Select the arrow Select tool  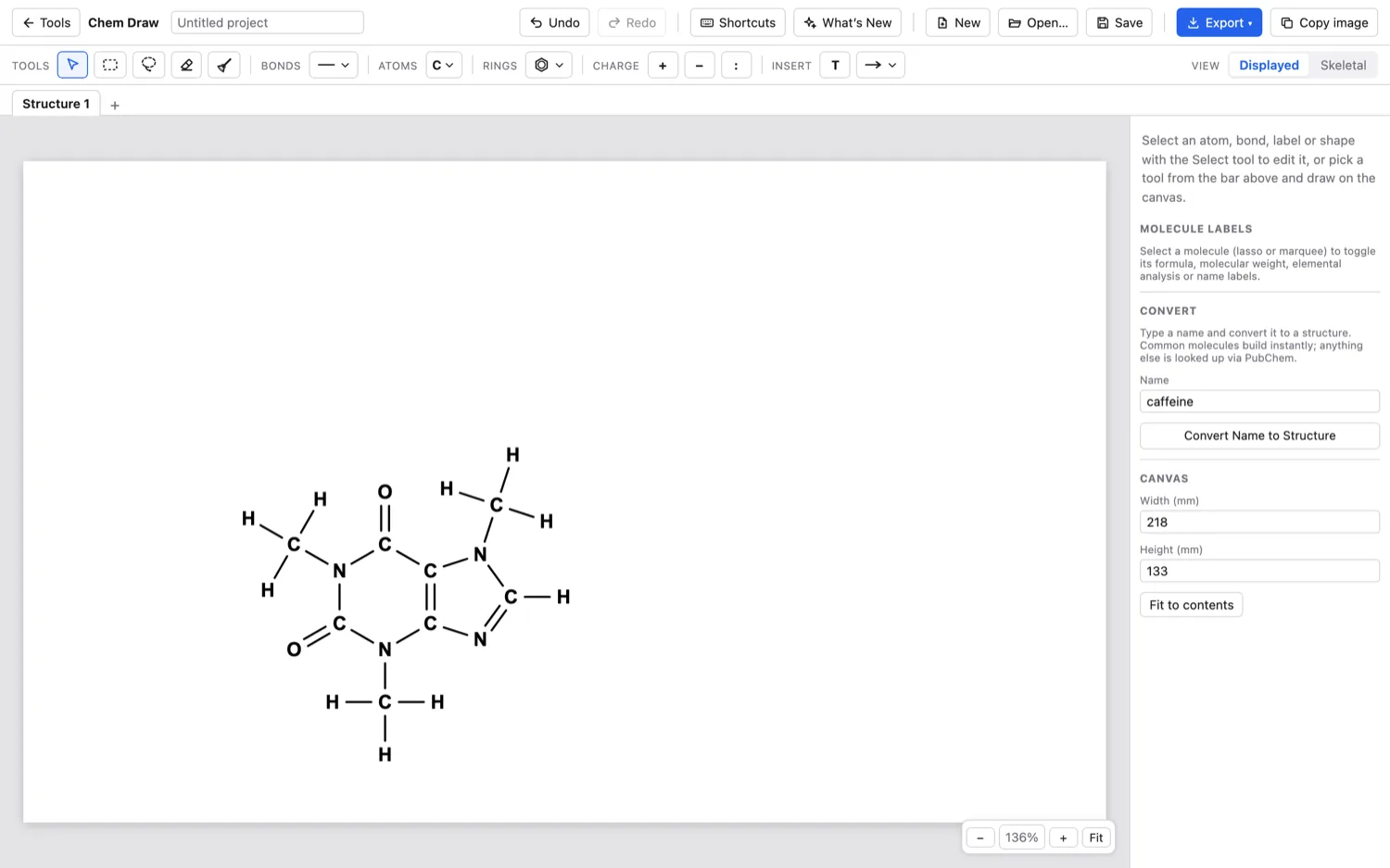point(72,65)
